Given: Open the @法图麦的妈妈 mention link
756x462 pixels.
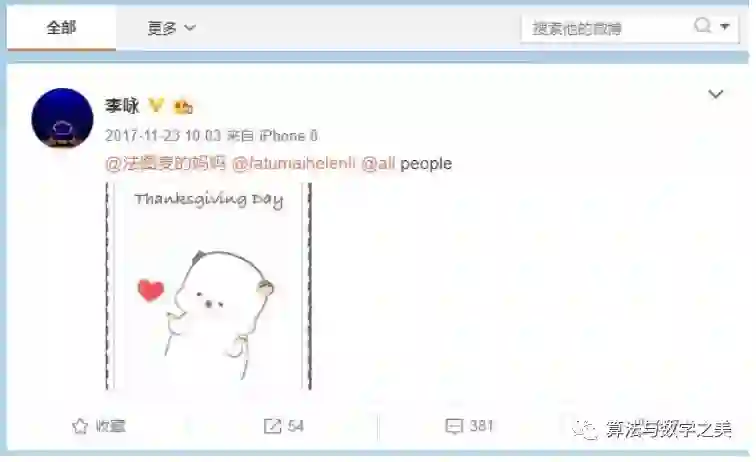Looking at the screenshot, I should pos(165,163).
